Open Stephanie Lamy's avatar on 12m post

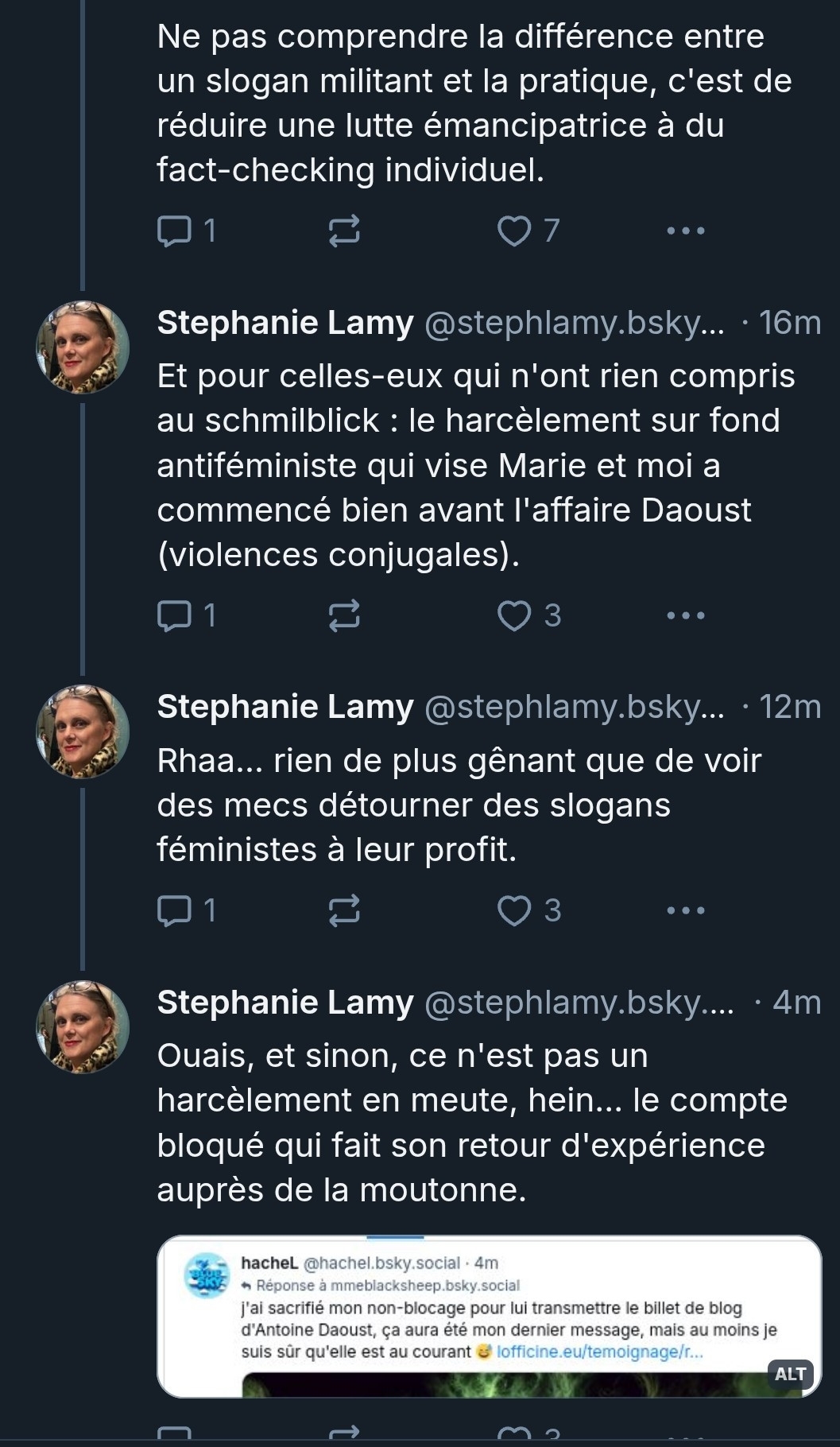tap(83, 731)
